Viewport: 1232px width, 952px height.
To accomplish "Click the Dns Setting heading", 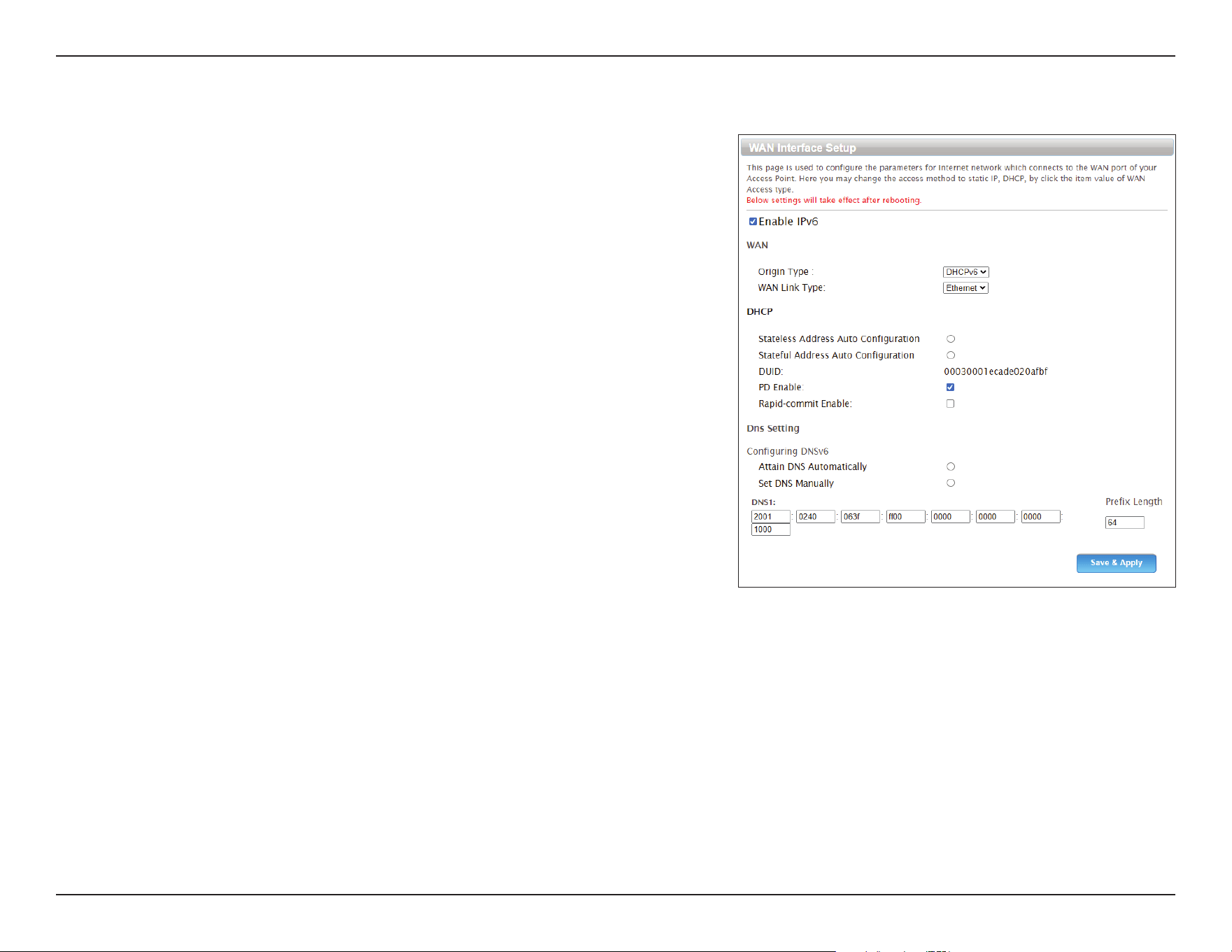I will pos(772,429).
